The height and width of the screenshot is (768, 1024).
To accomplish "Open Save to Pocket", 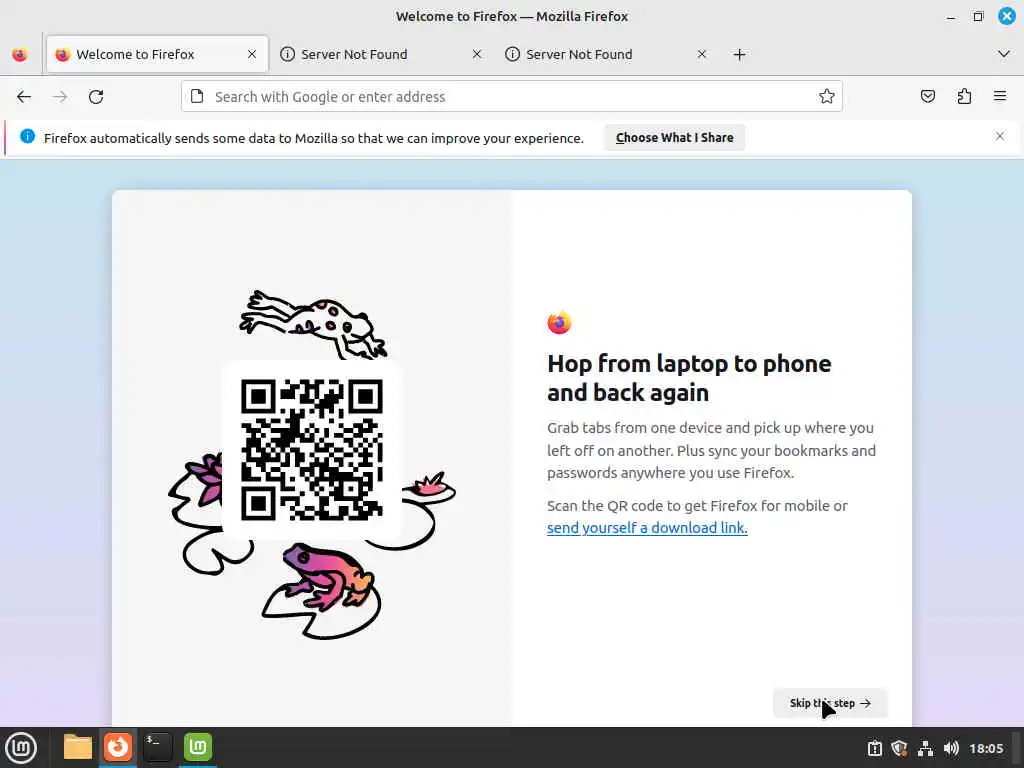I will pyautogui.click(x=927, y=97).
